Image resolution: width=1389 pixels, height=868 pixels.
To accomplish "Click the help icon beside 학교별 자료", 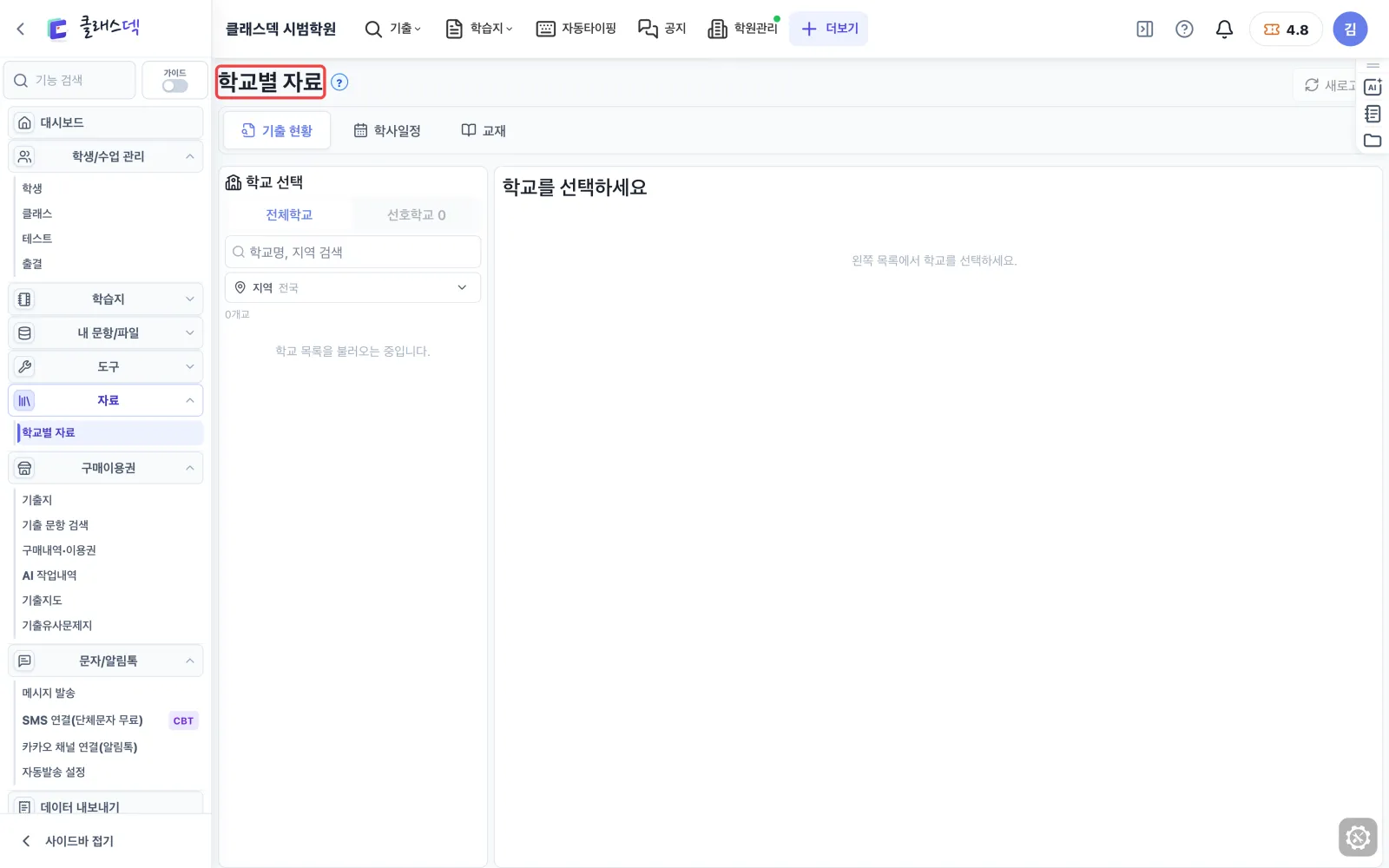I will click(x=339, y=82).
